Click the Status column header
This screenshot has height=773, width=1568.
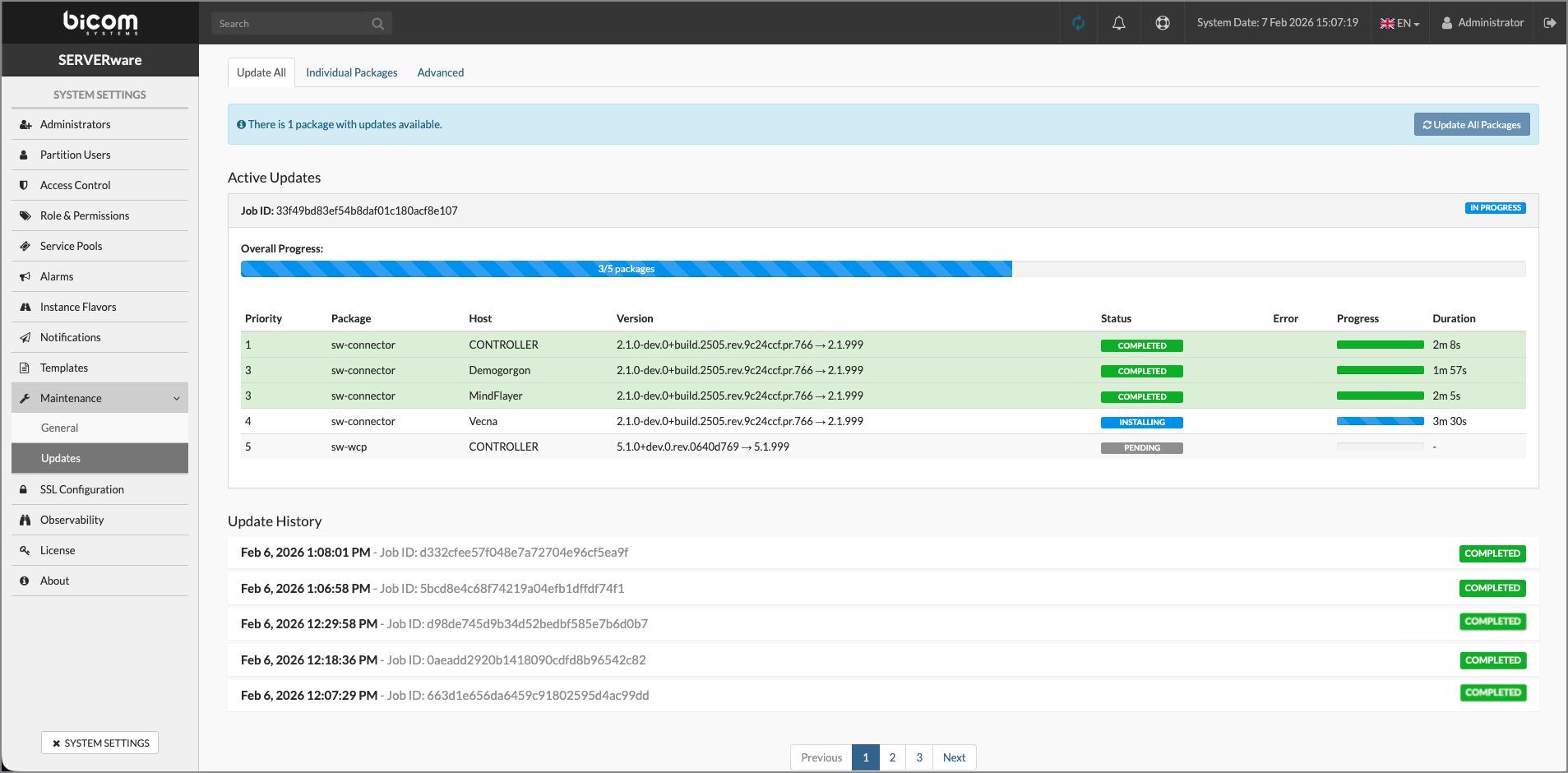pyautogui.click(x=1116, y=319)
